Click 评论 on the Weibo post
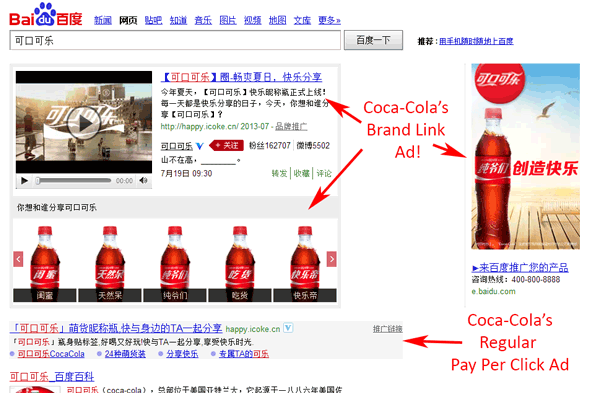600x393 pixels. point(324,173)
